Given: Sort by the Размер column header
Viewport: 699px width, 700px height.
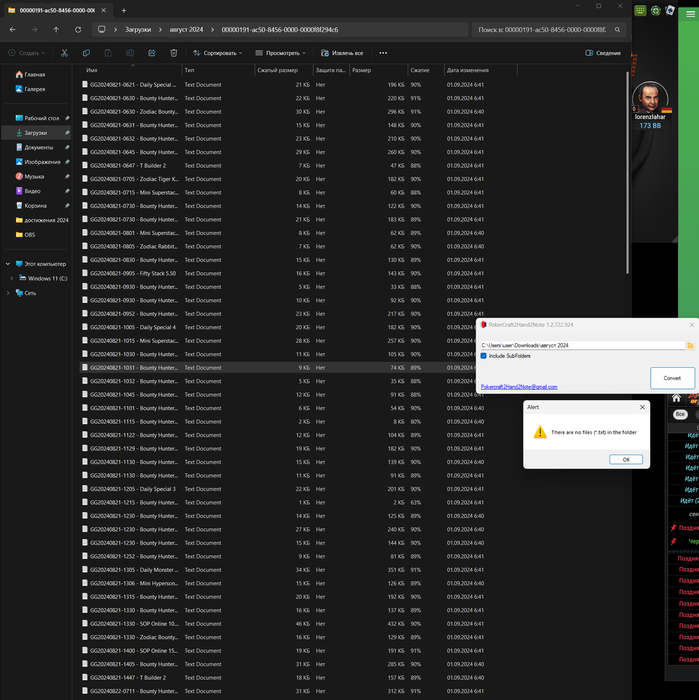Looking at the screenshot, I should (x=362, y=70).
